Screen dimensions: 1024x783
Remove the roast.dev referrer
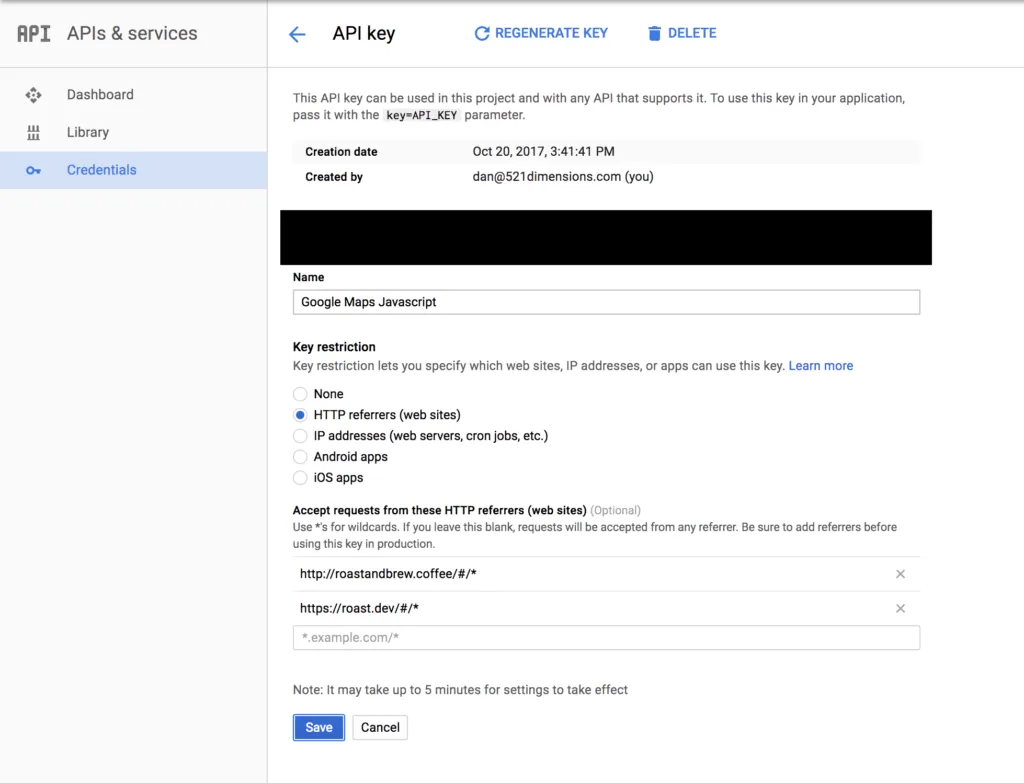coord(900,609)
